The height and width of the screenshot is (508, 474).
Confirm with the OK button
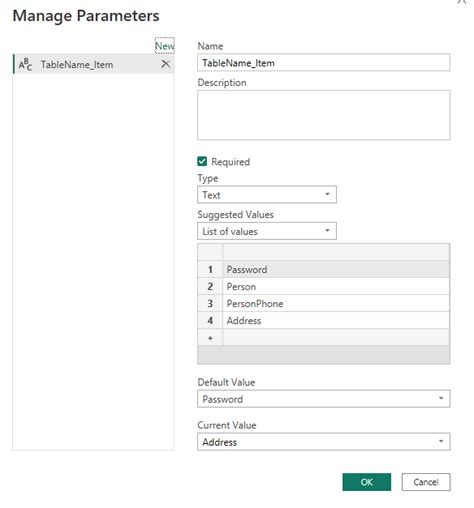coord(366,482)
